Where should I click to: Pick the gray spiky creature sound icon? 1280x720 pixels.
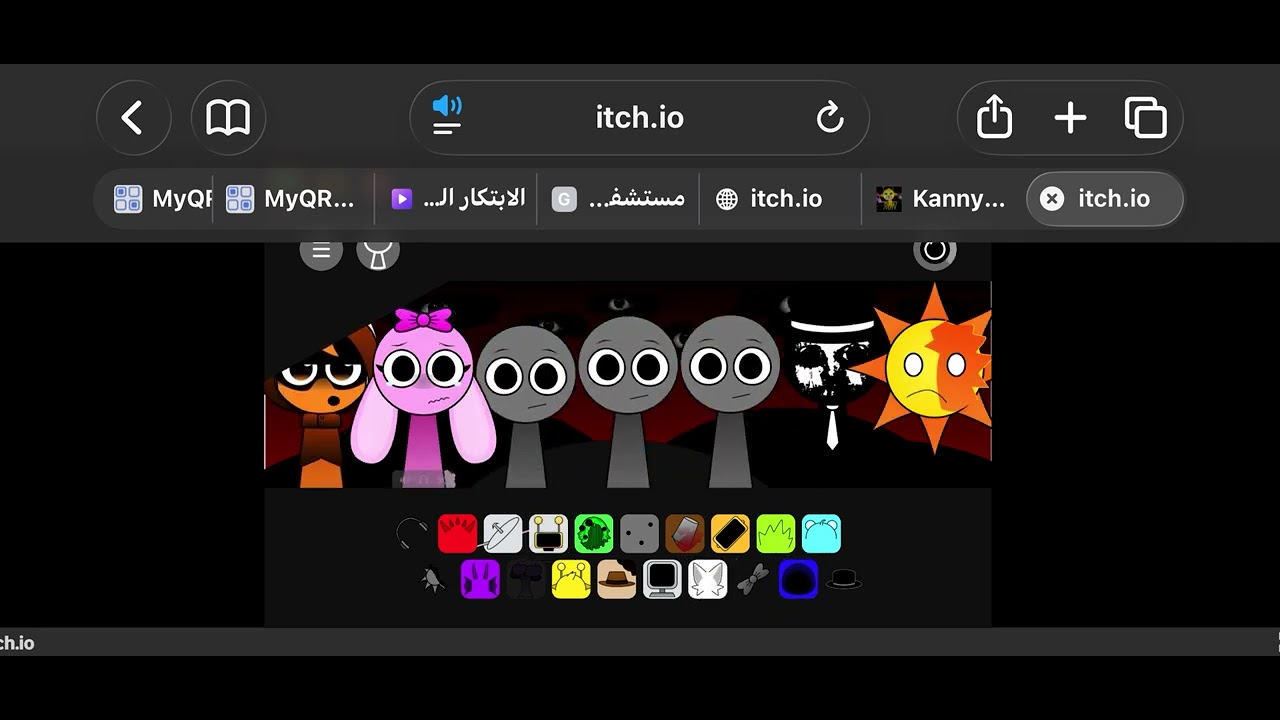coord(434,579)
